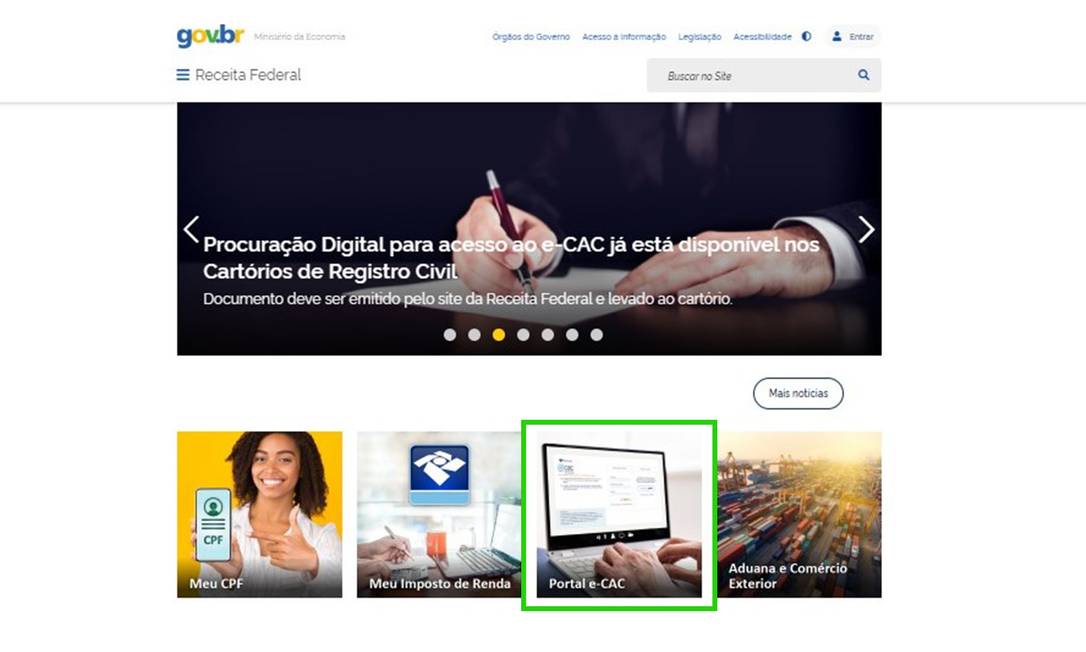Select the first carousel dot
The image size is (1086, 652).
pos(449,335)
